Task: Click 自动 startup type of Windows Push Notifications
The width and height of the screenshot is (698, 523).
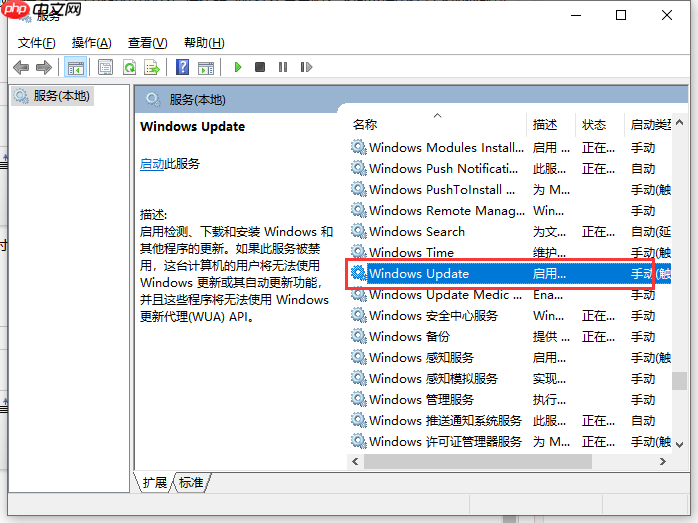Action: (x=643, y=169)
